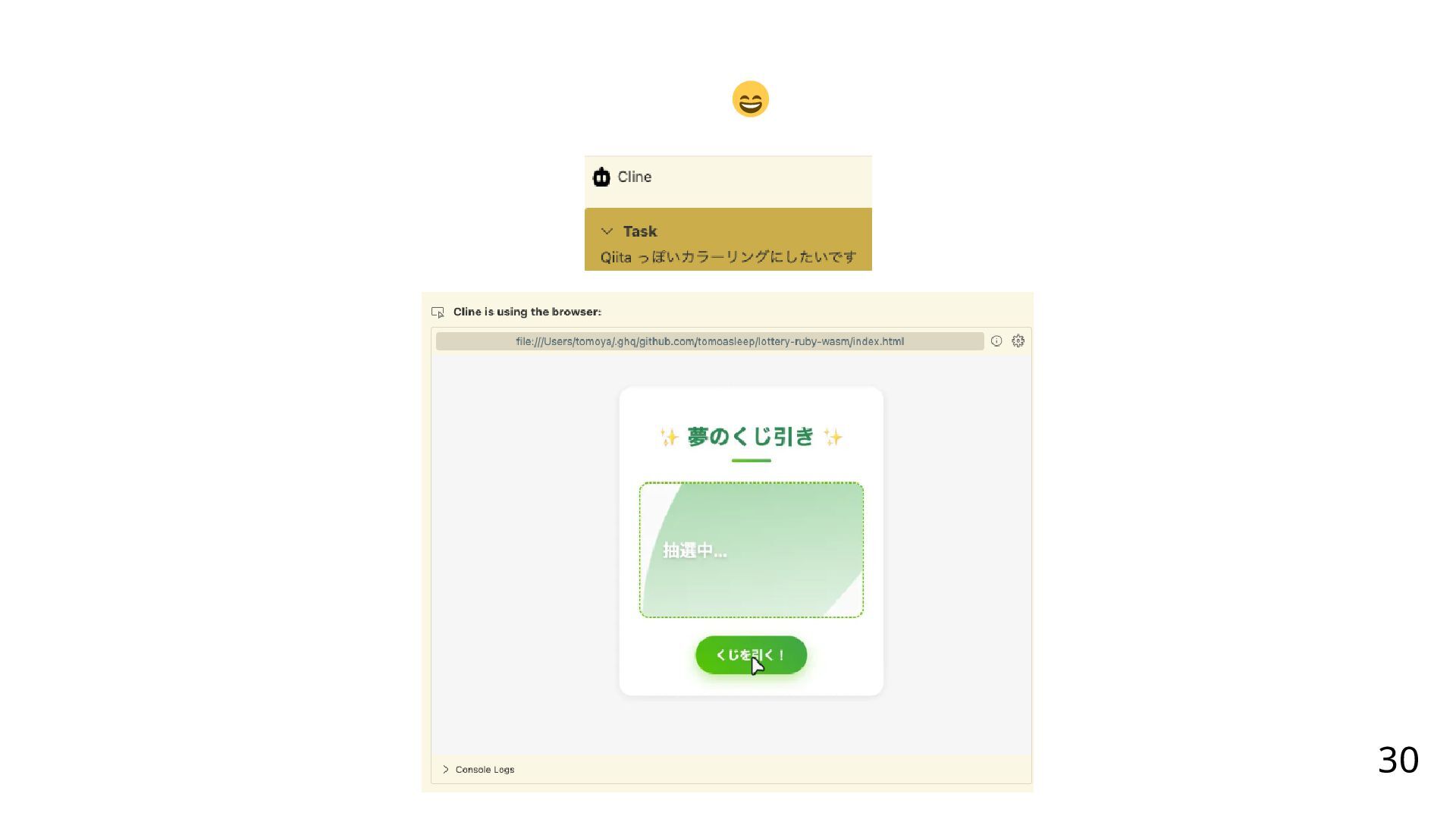1456x819 pixels.
Task: Click the Console Logs label
Action: point(485,769)
